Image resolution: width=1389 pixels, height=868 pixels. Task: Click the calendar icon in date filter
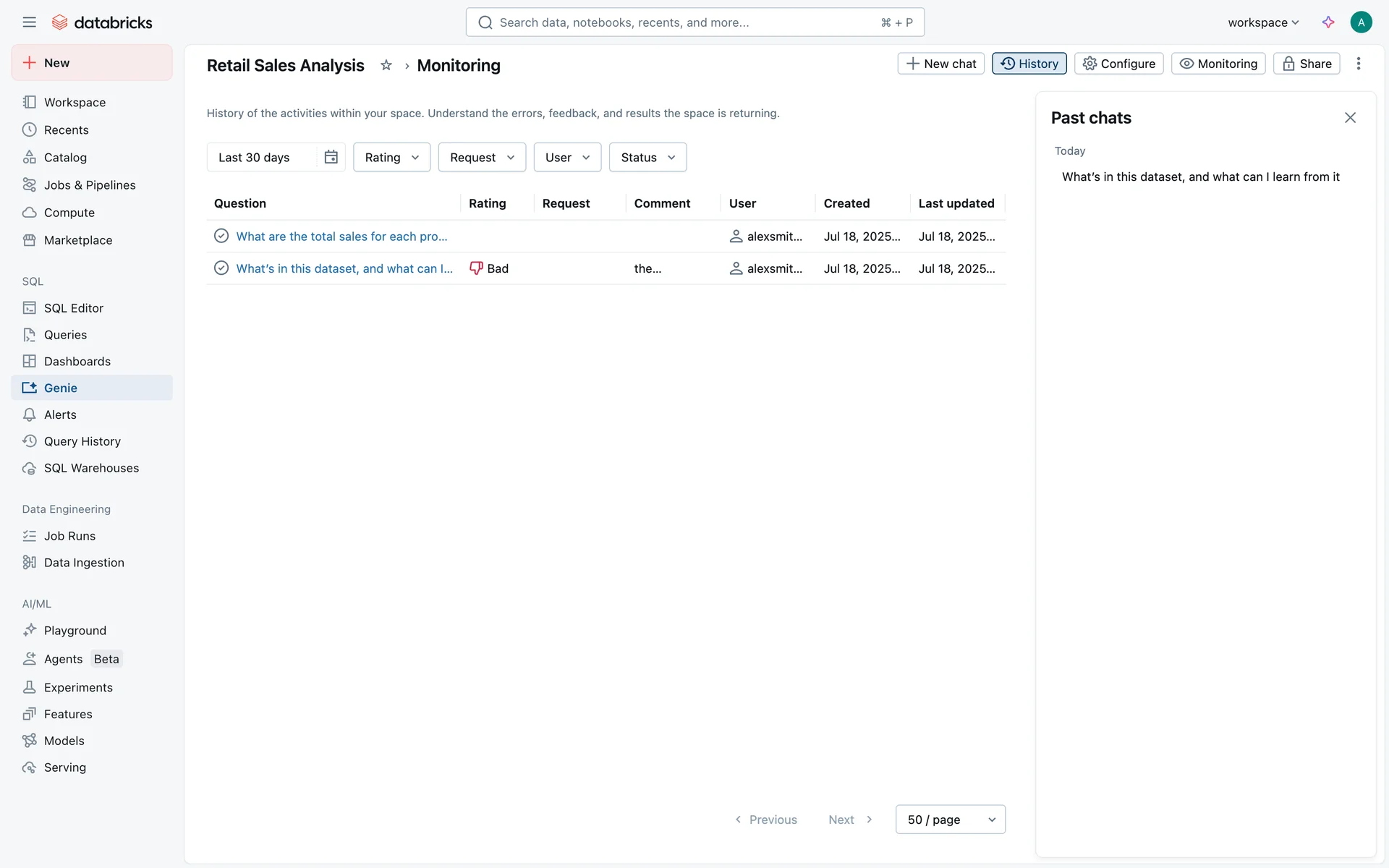point(331,157)
